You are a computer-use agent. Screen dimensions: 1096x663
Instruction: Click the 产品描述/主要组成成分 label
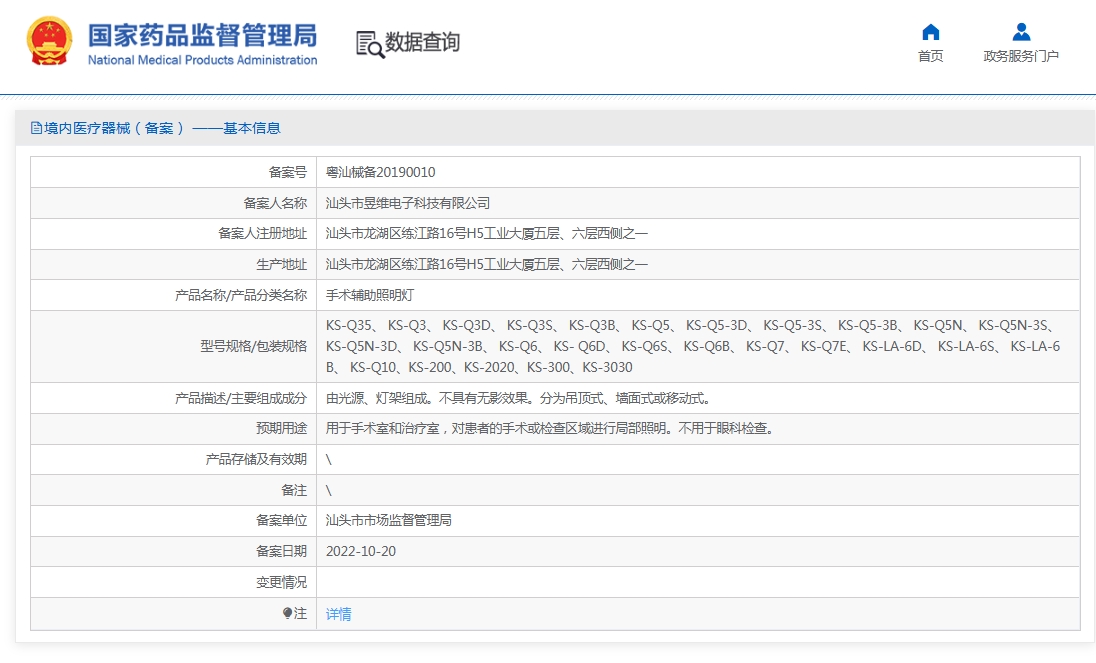[x=240, y=398]
